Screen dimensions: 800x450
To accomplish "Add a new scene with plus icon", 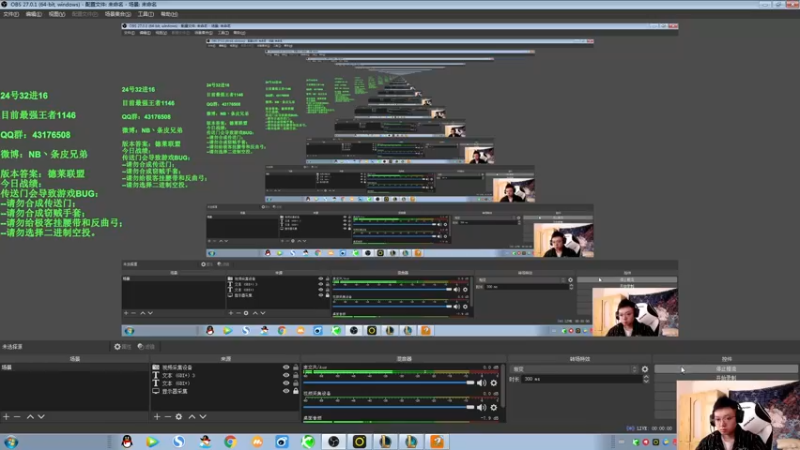I will click(6, 417).
